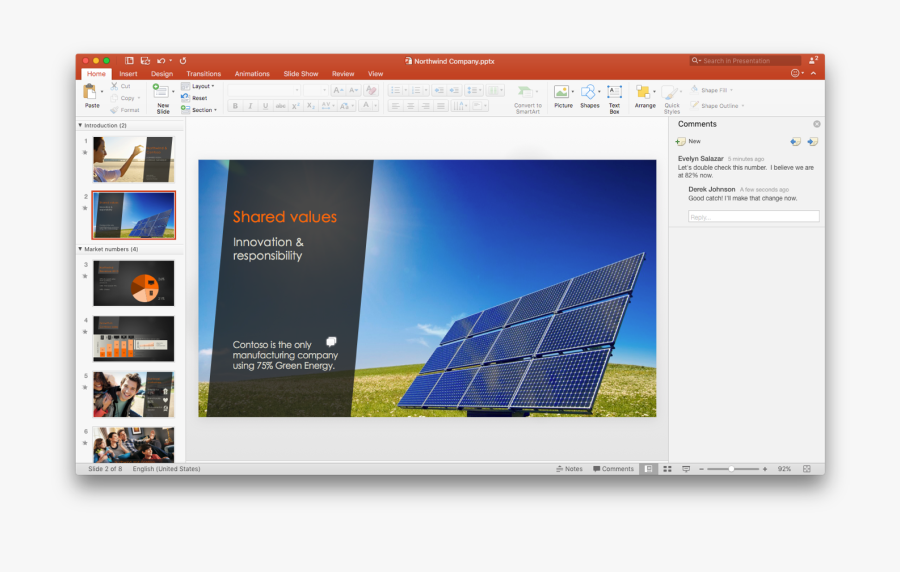Click the Reply field under Derek's comment
The width and height of the screenshot is (900, 572).
753,216
